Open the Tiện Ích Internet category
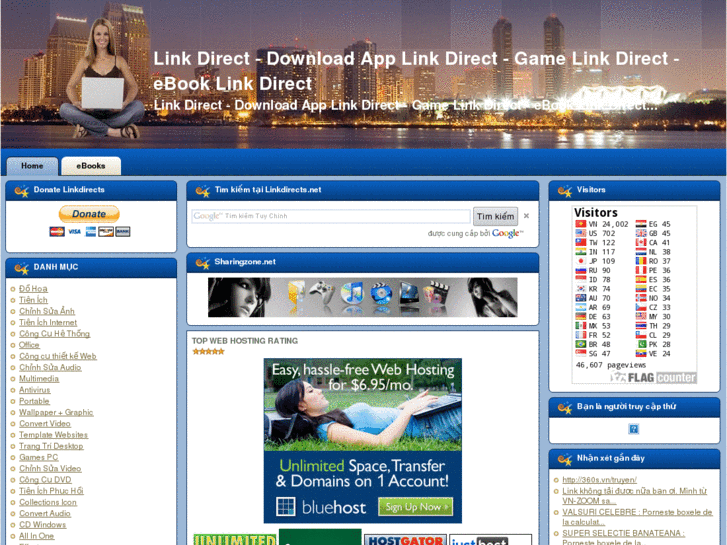 coord(48,322)
